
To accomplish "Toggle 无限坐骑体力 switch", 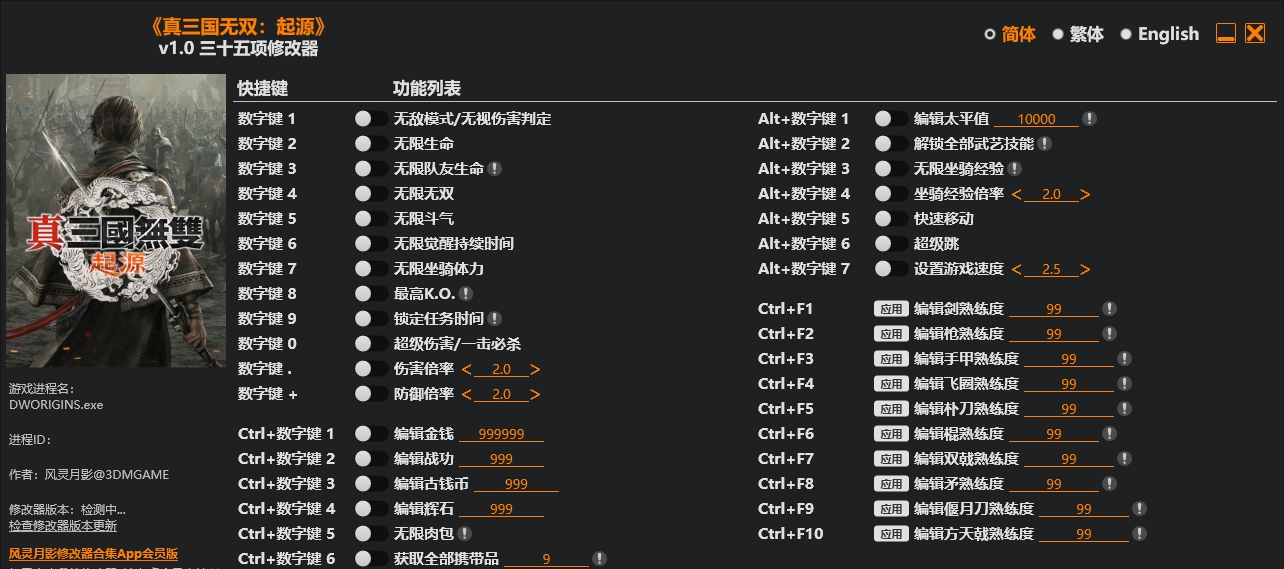I will pos(371,269).
